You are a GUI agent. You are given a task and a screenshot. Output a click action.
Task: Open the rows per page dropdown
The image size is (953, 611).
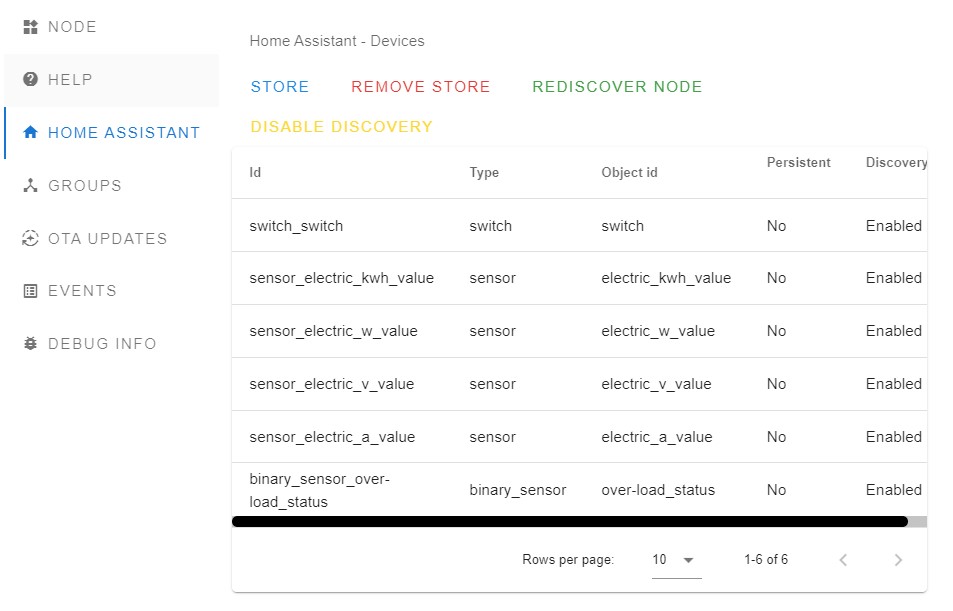(x=676, y=559)
